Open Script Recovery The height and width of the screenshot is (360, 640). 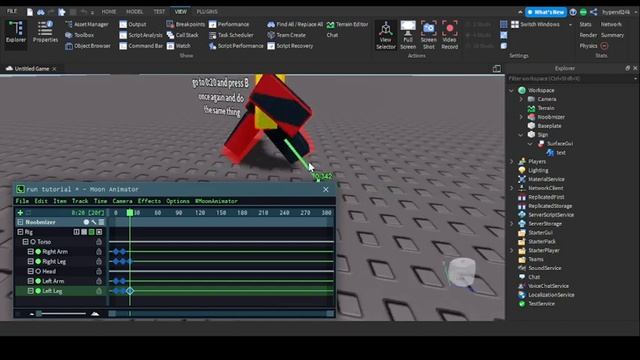tap(291, 46)
